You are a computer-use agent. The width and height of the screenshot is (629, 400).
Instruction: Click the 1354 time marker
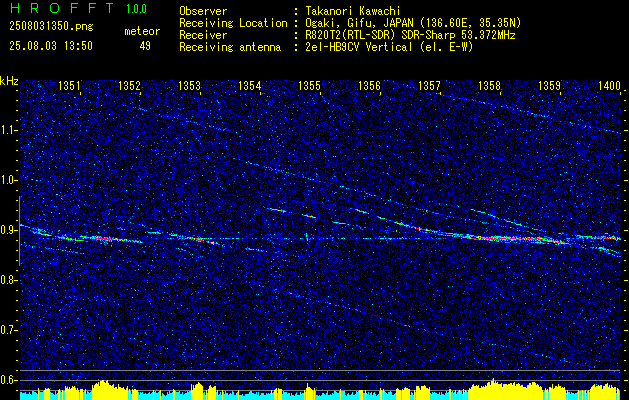click(250, 86)
